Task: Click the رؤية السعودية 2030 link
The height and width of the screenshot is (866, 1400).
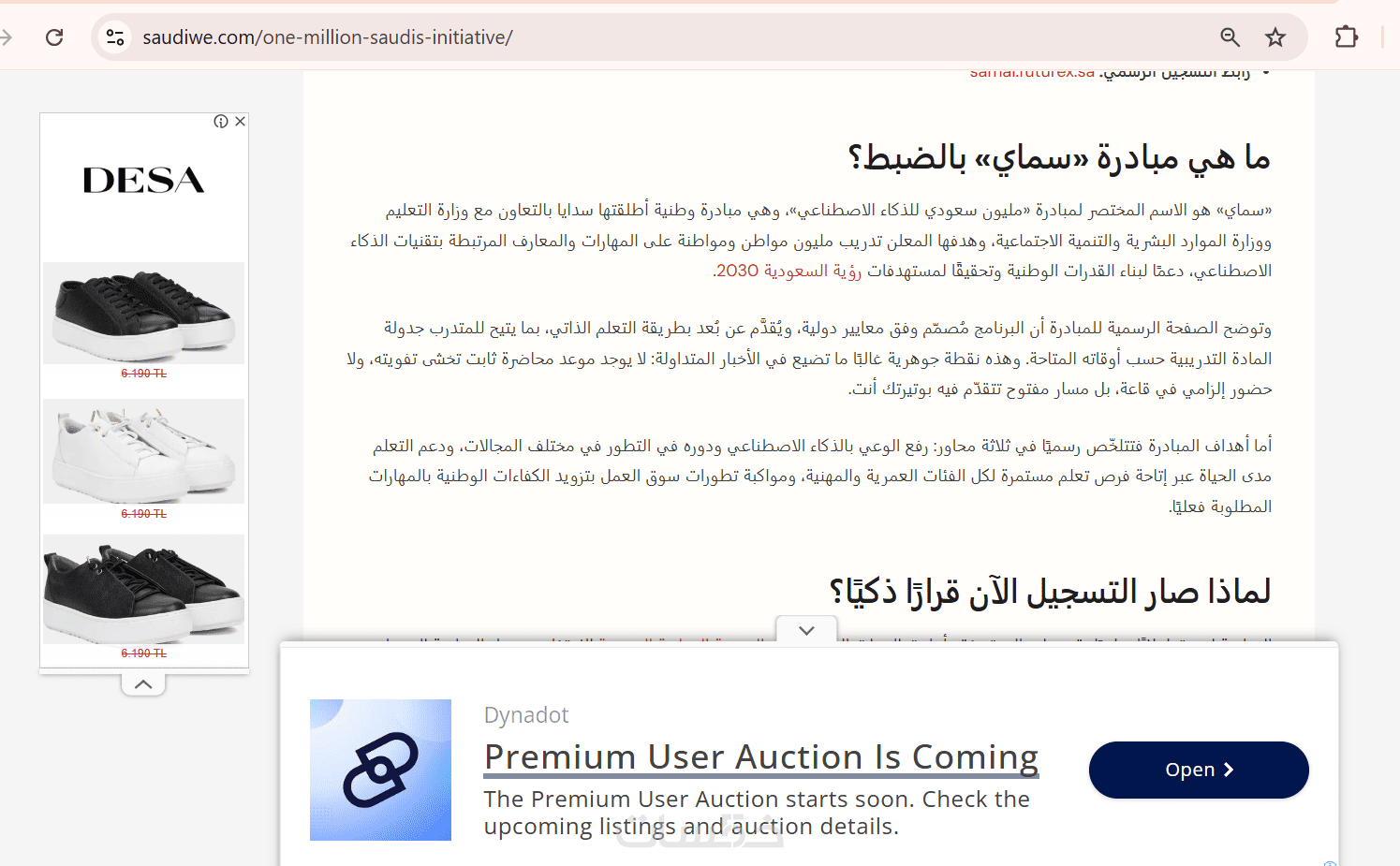Action: (x=788, y=271)
